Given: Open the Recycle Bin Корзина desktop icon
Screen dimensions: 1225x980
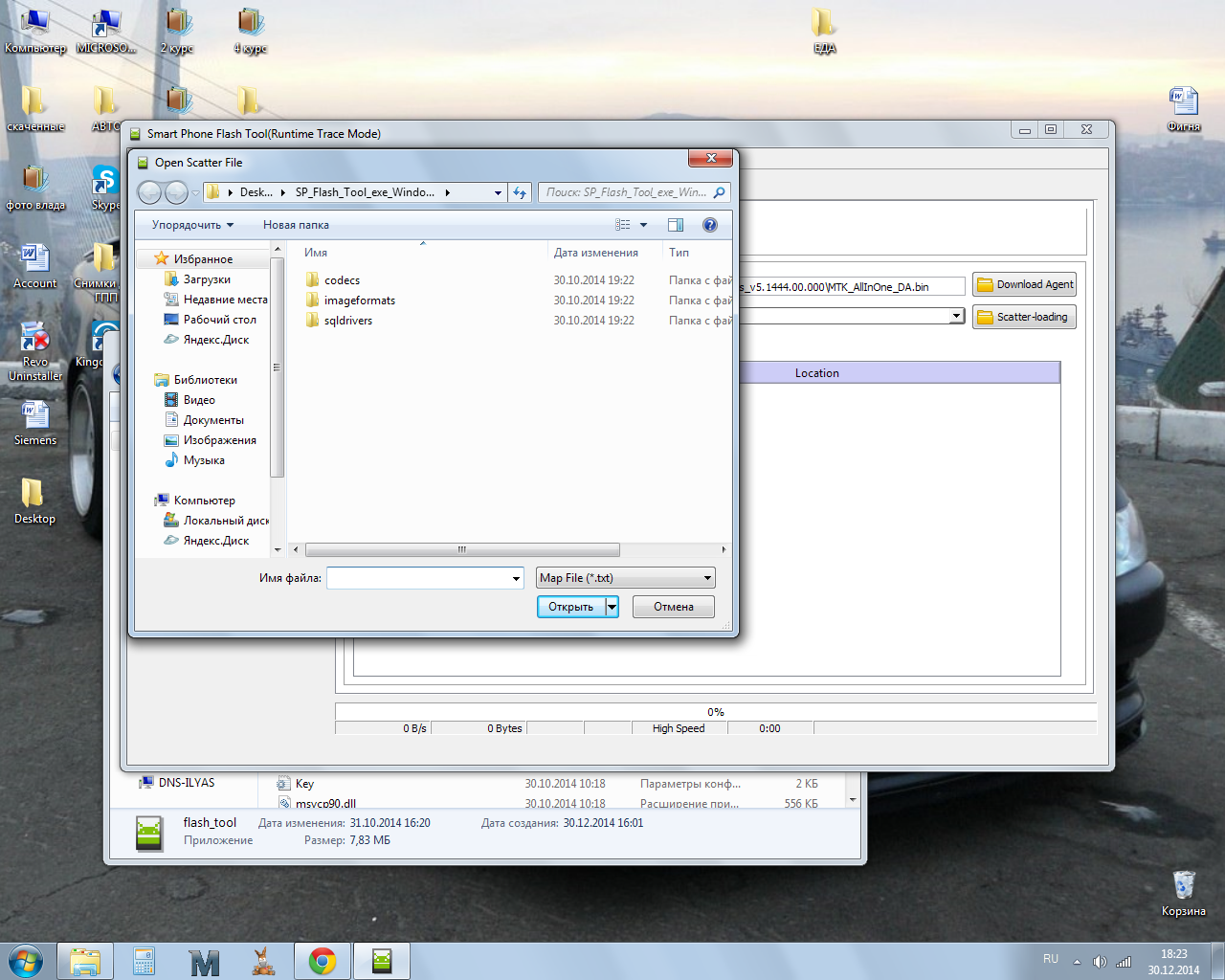Looking at the screenshot, I should [1184, 891].
